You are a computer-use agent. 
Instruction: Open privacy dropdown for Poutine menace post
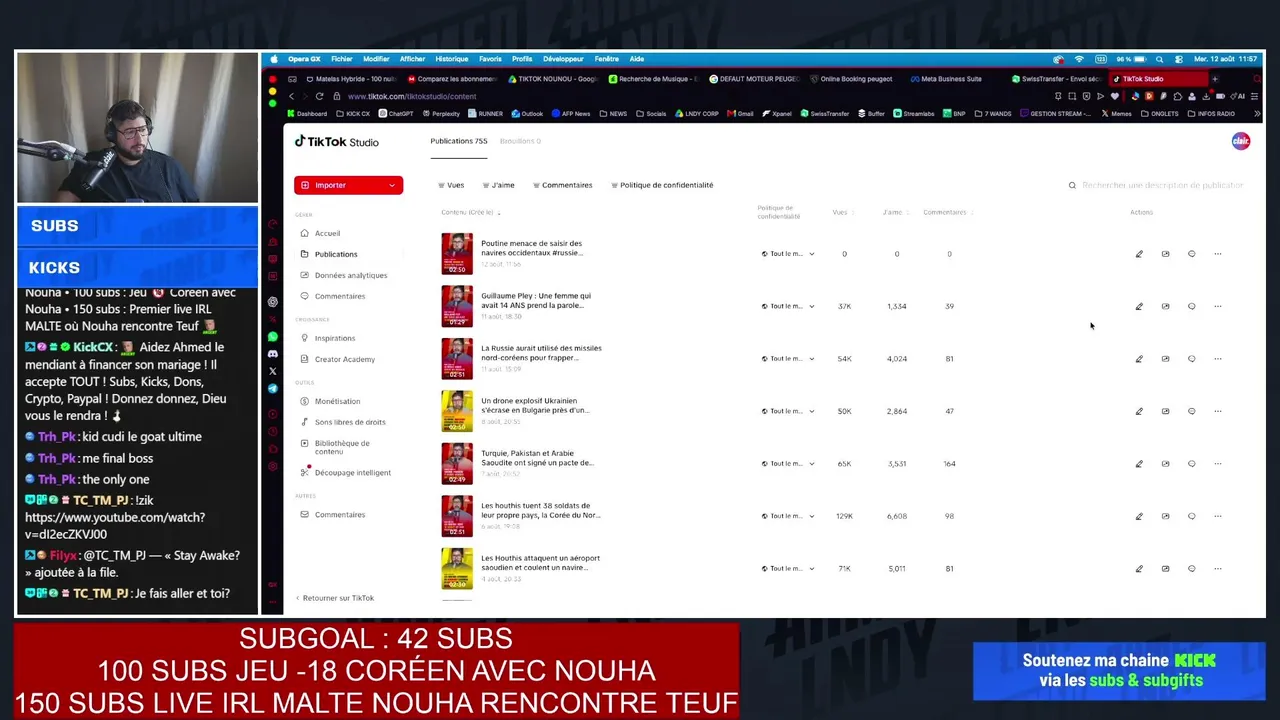click(x=788, y=254)
